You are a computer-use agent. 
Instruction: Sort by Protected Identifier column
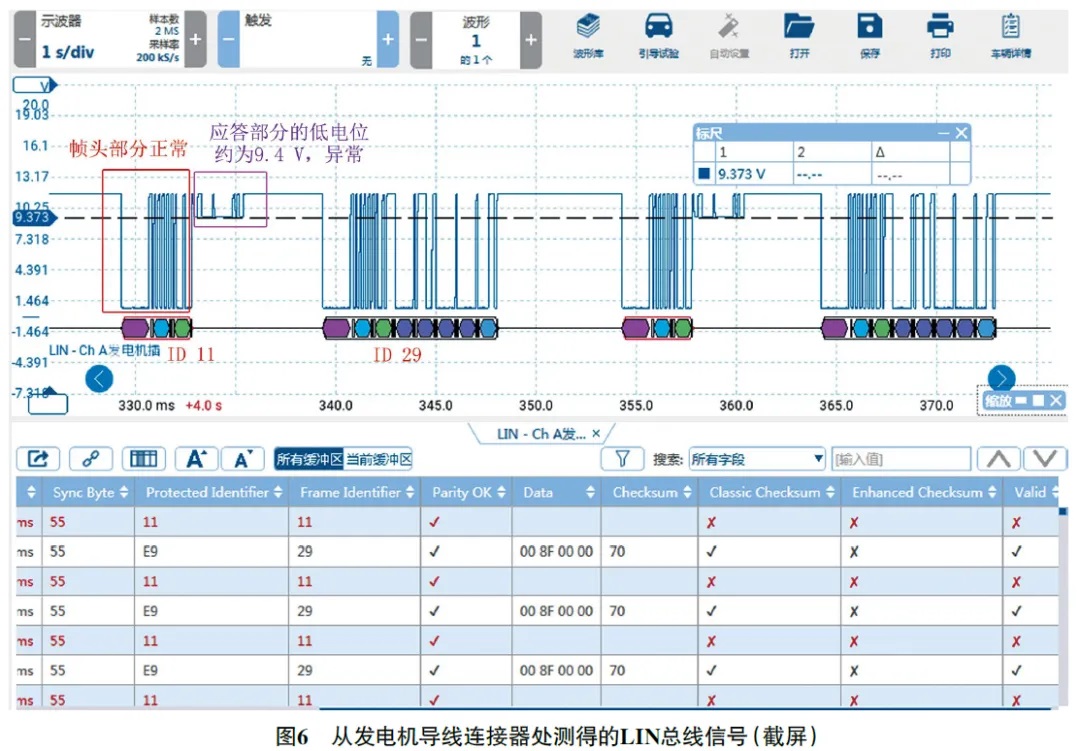pyautogui.click(x=213, y=492)
